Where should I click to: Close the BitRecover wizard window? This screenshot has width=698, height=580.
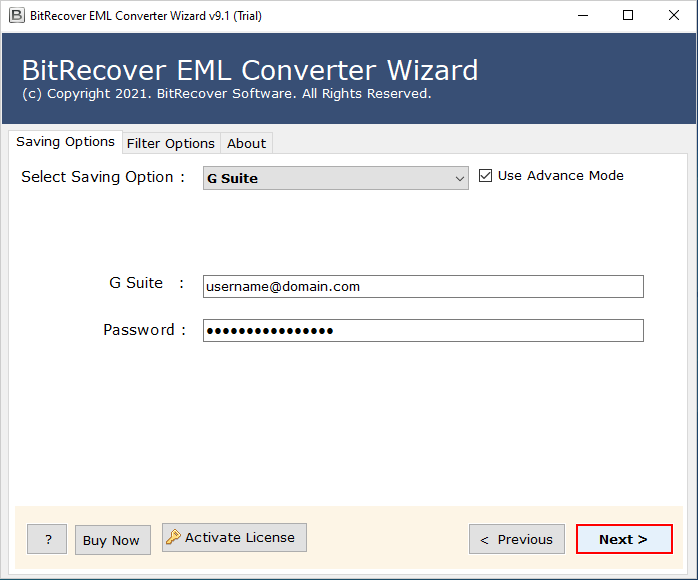(x=673, y=16)
